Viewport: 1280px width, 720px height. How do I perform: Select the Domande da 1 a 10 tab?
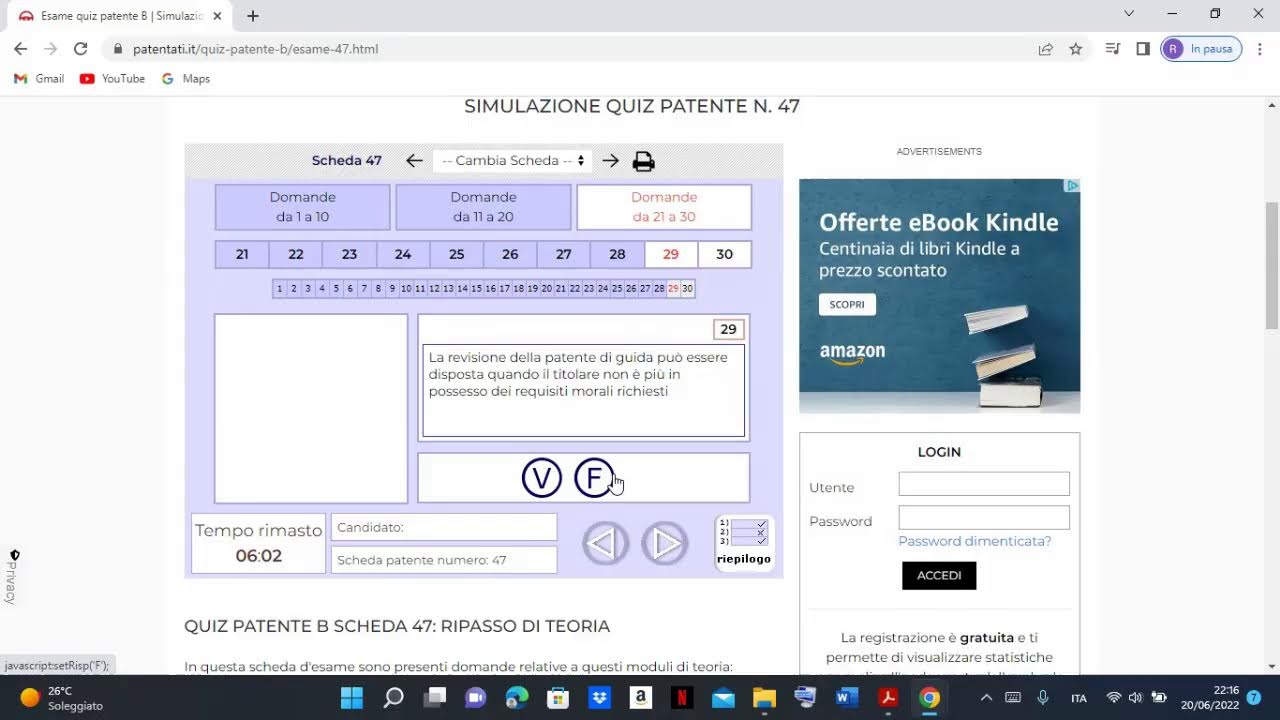click(x=302, y=207)
